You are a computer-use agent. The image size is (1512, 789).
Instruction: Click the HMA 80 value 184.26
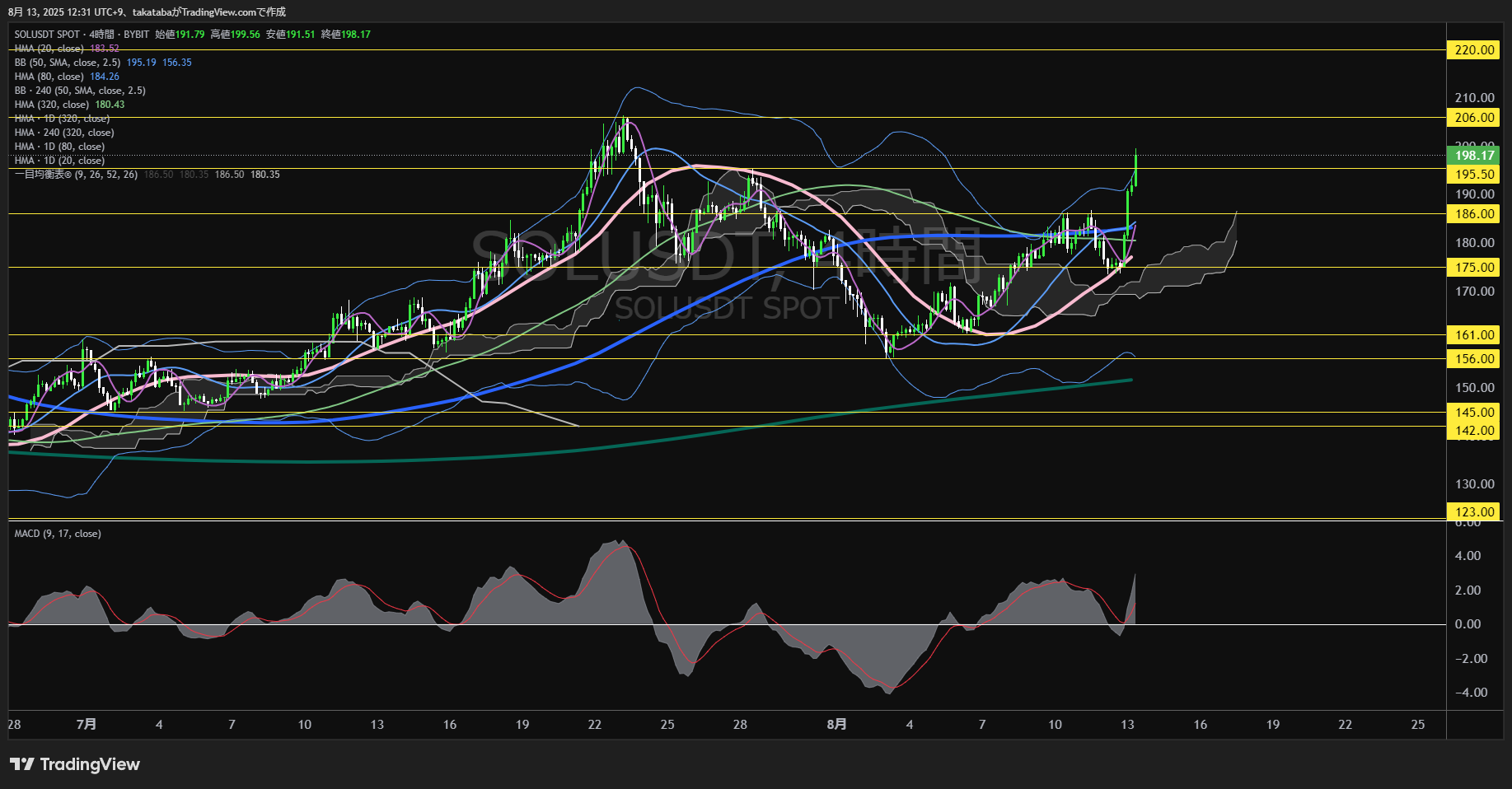[x=105, y=77]
